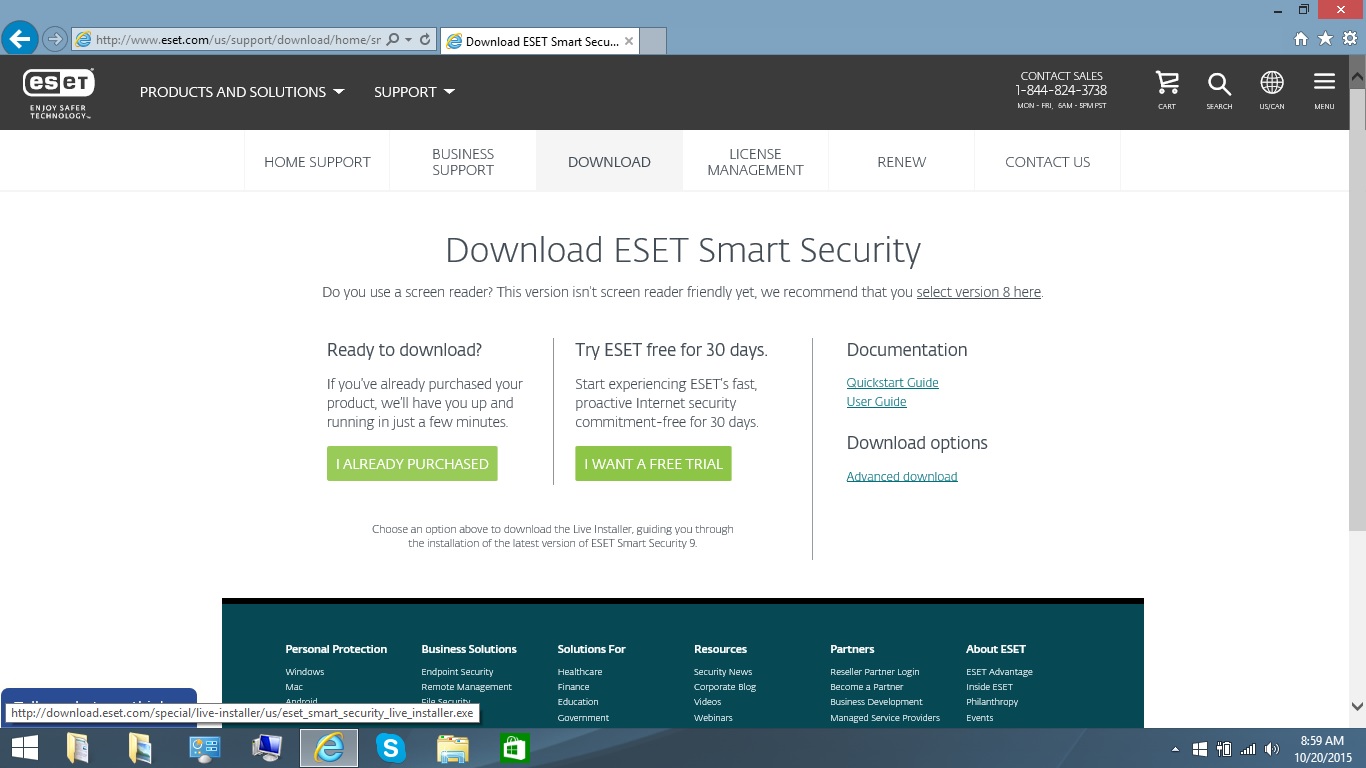Open the documents folder taskbar icon
Viewport: 1366px width, 768px height.
coord(78,748)
